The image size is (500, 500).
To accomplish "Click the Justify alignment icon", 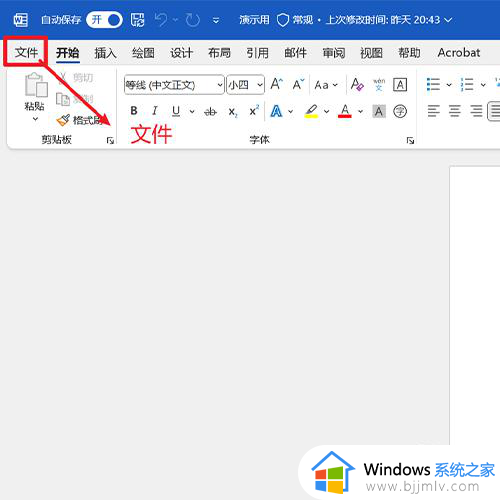I will coord(494,111).
